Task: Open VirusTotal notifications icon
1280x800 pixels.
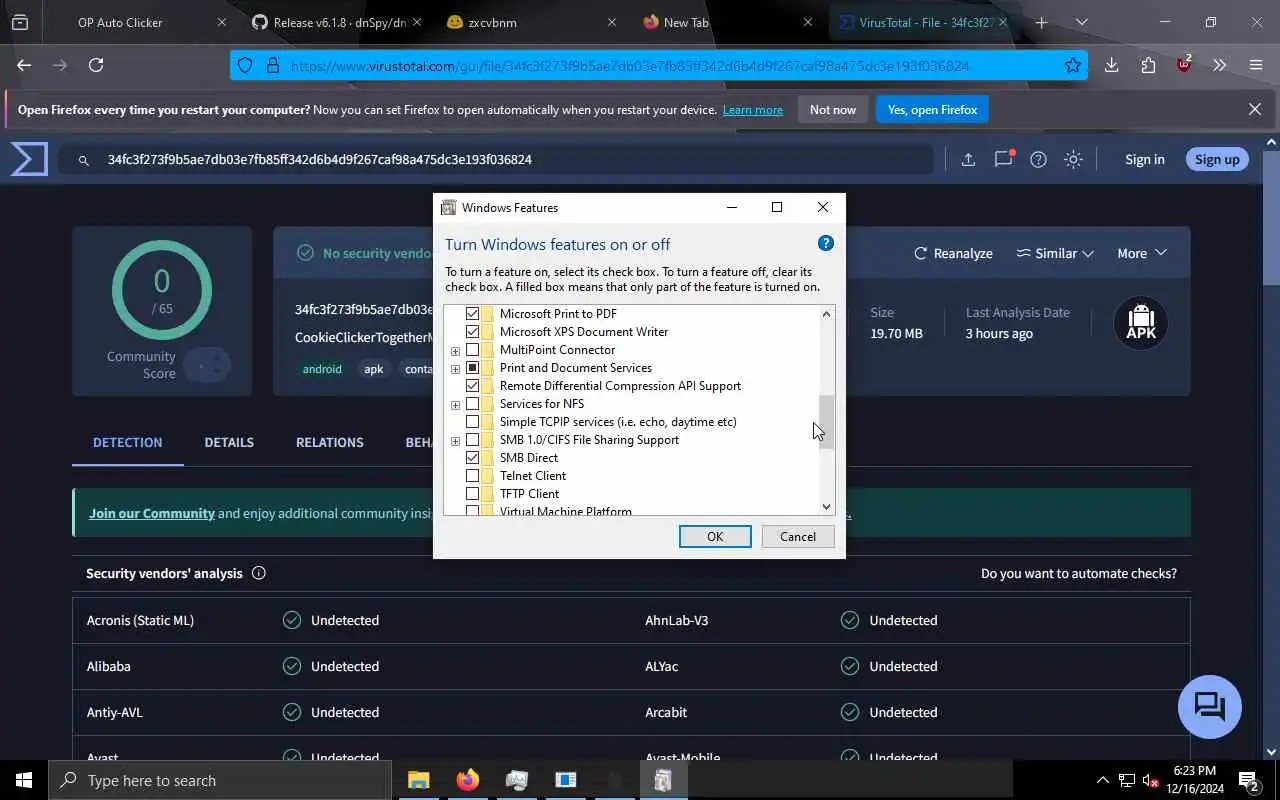Action: [x=1003, y=159]
